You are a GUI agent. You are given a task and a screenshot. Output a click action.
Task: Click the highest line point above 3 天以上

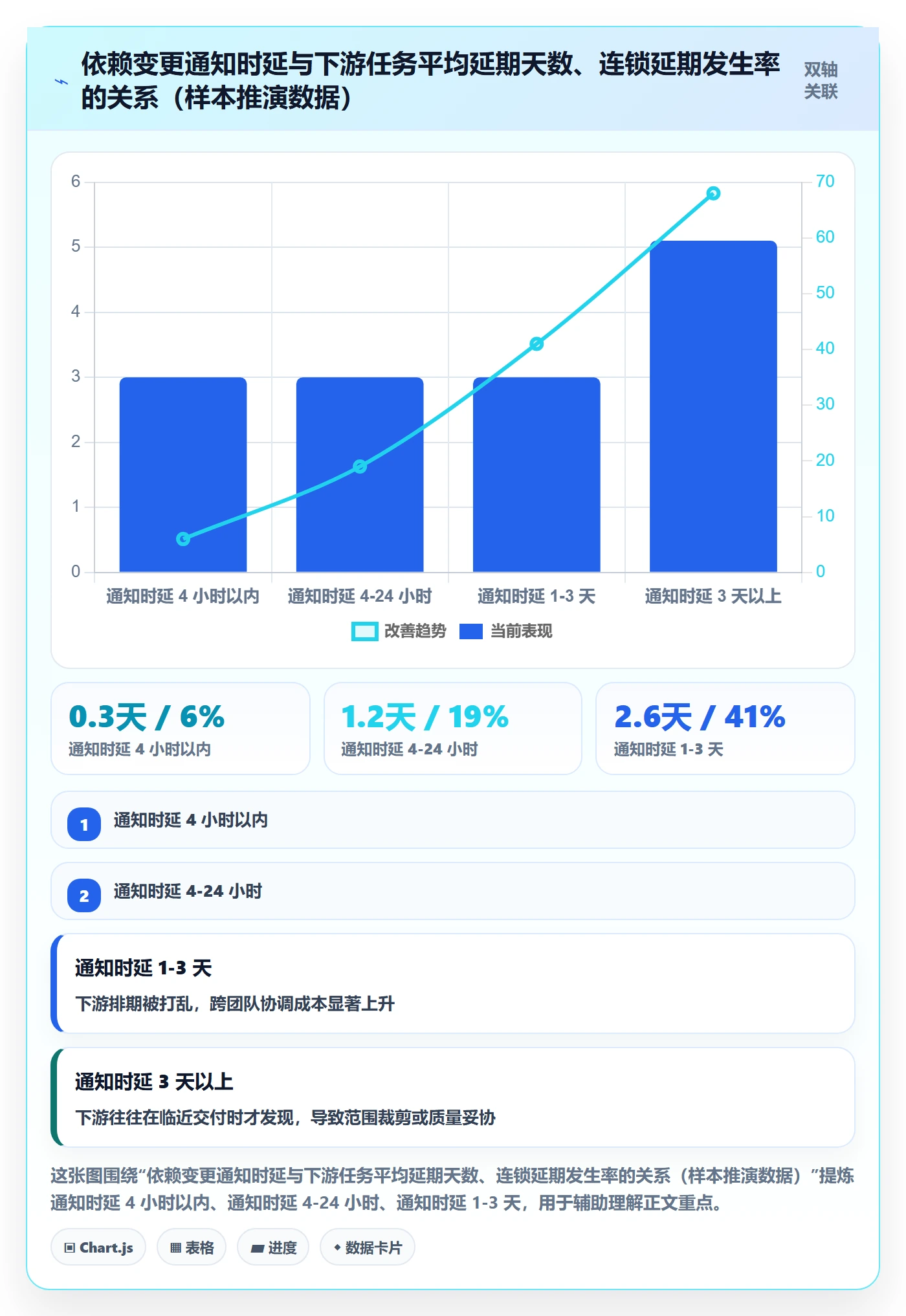click(x=713, y=193)
